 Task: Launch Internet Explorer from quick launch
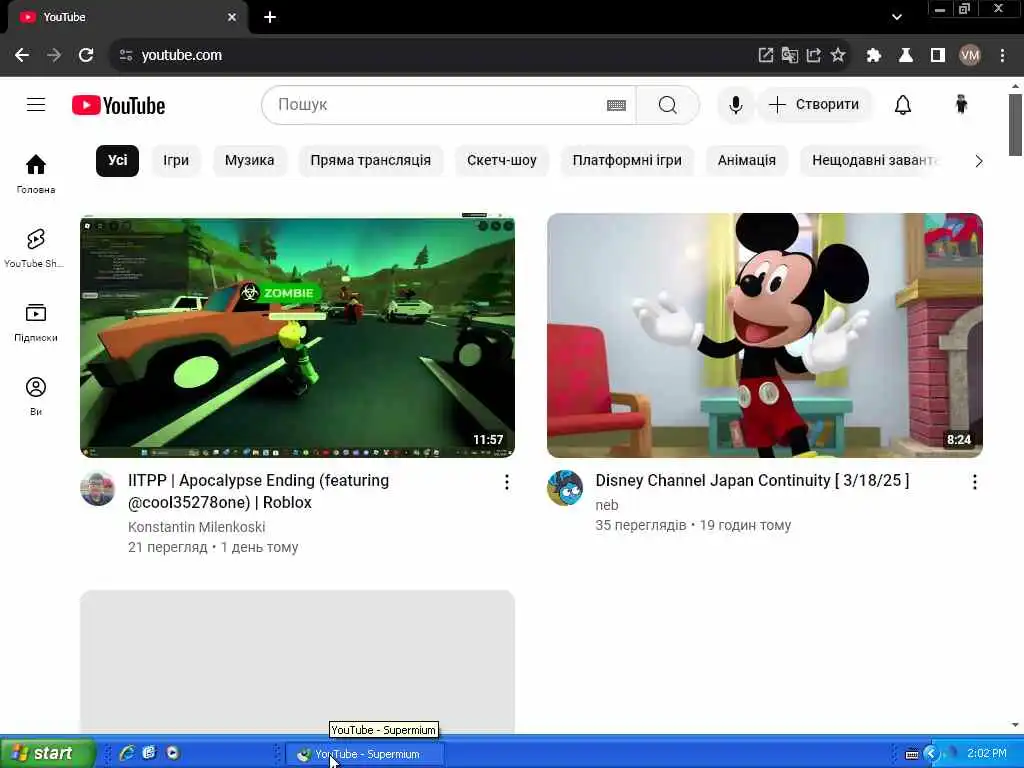point(126,753)
